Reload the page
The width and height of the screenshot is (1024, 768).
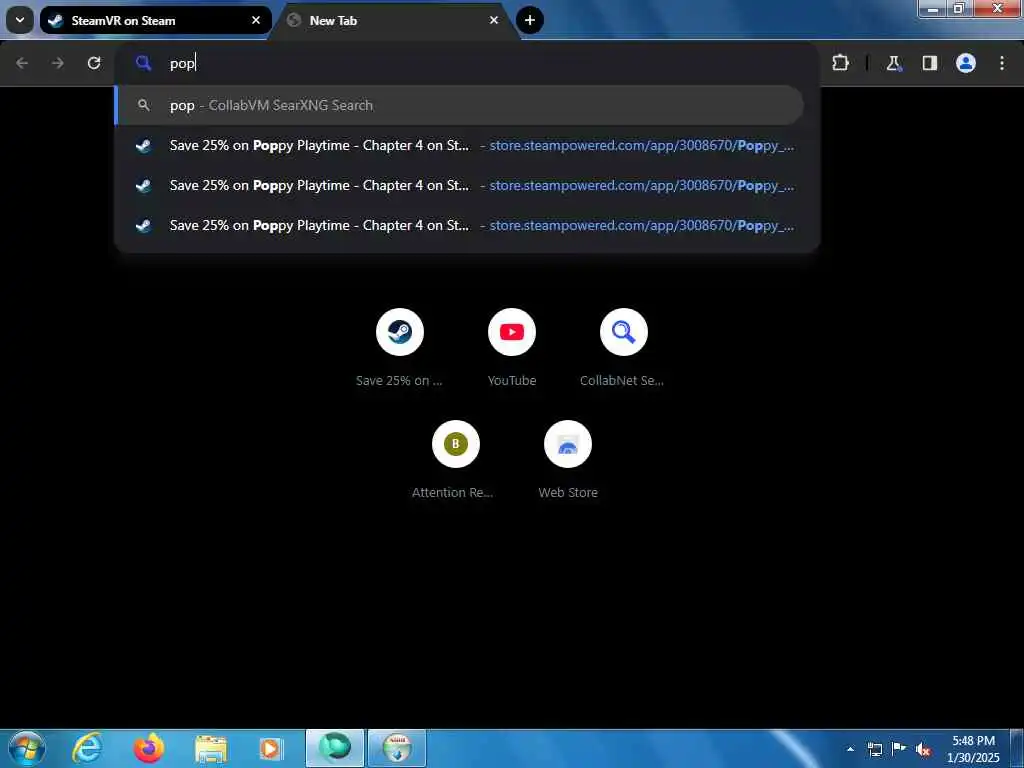[94, 63]
